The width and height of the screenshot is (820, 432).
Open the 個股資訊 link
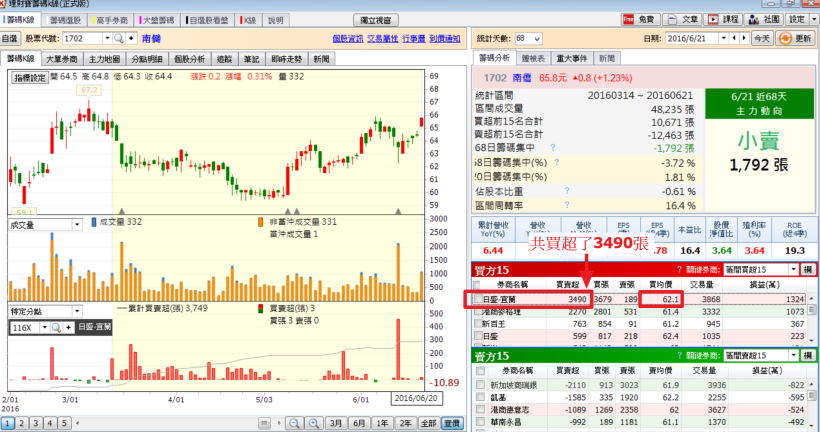(346, 38)
